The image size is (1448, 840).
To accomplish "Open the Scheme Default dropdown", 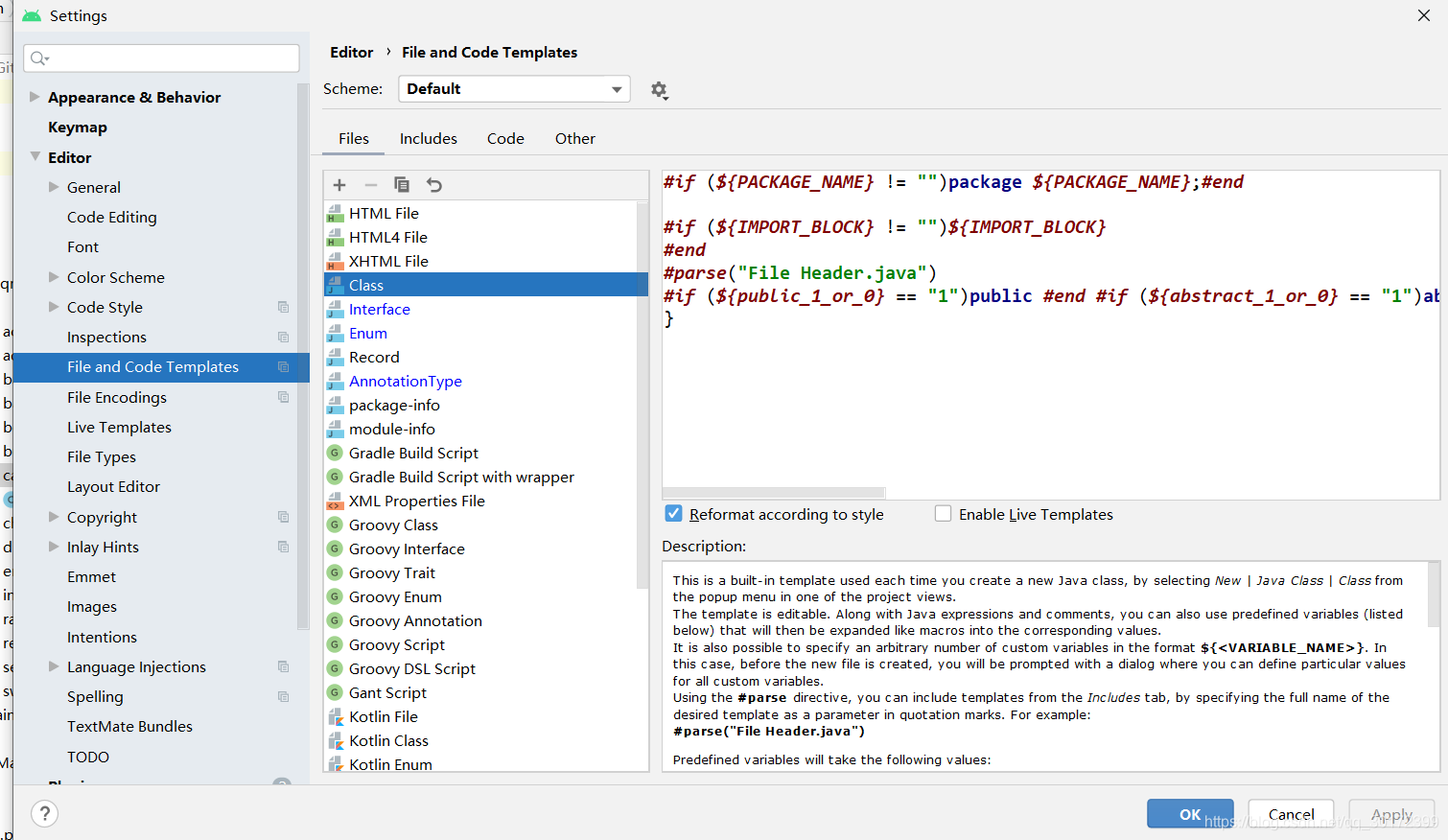I will point(514,89).
